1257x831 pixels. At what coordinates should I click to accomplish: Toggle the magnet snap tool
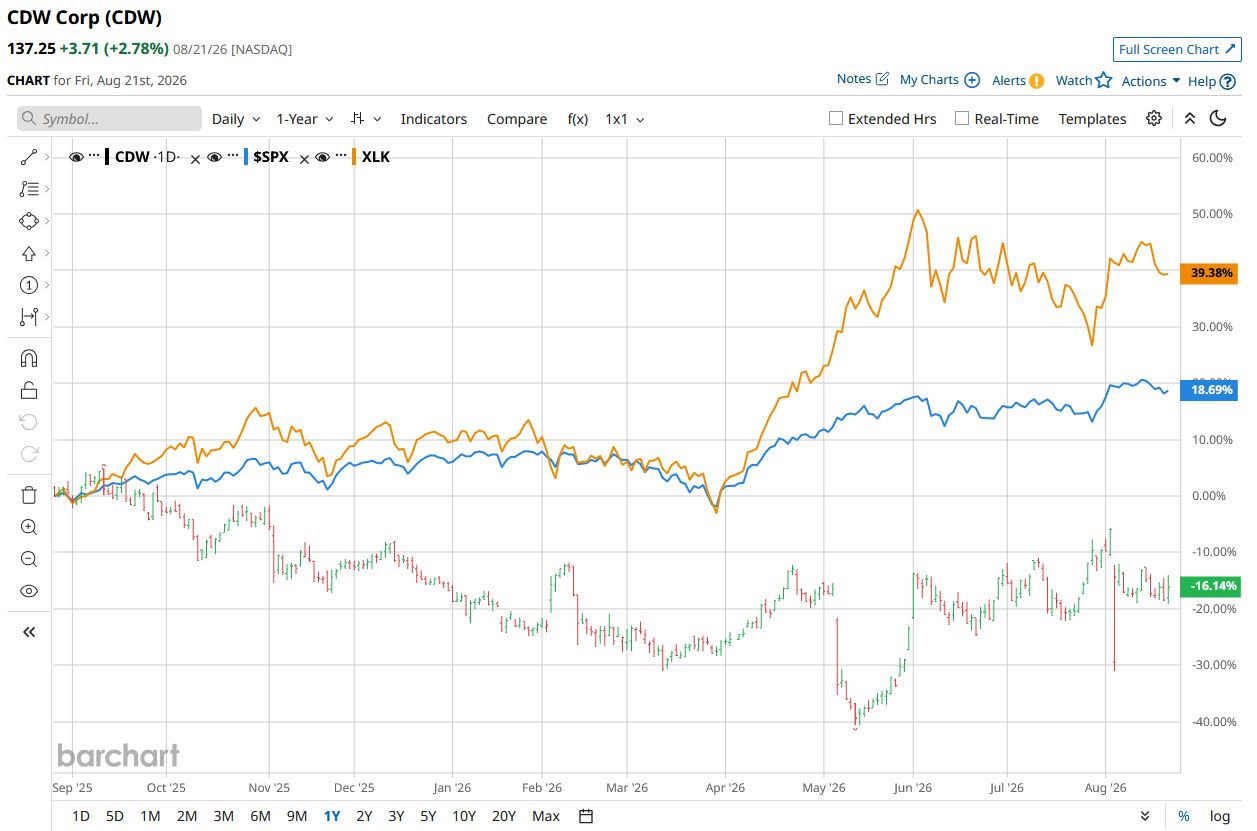[x=28, y=358]
